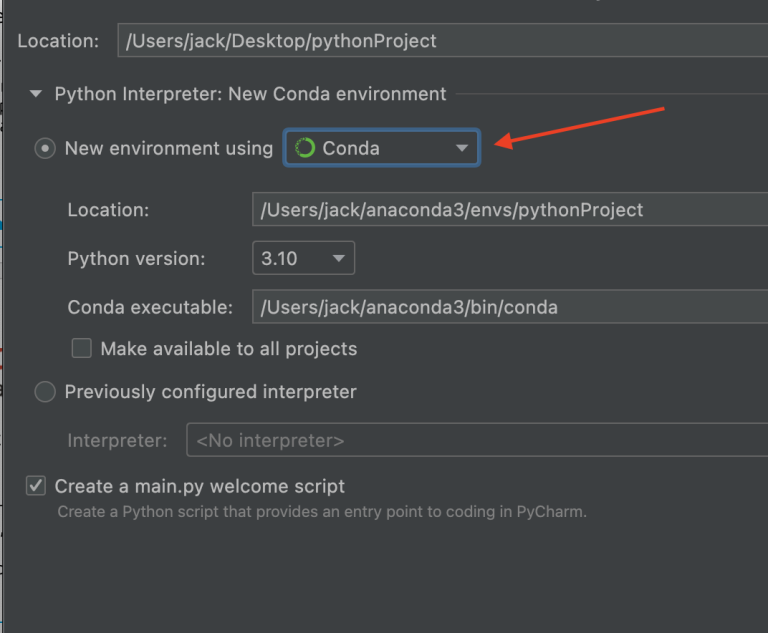Click the green Conda icon in the dropdown
Image resolution: width=768 pixels, height=633 pixels.
pos(305,148)
